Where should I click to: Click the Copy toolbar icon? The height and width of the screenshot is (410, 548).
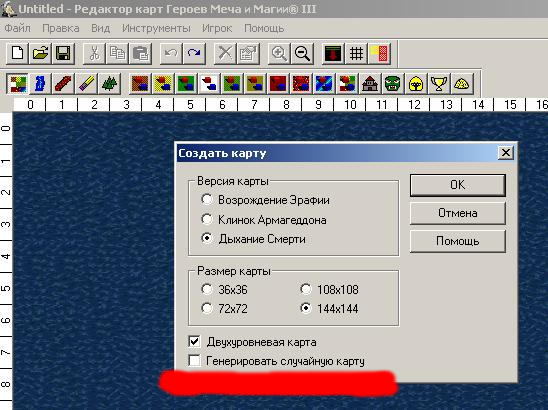[117, 53]
